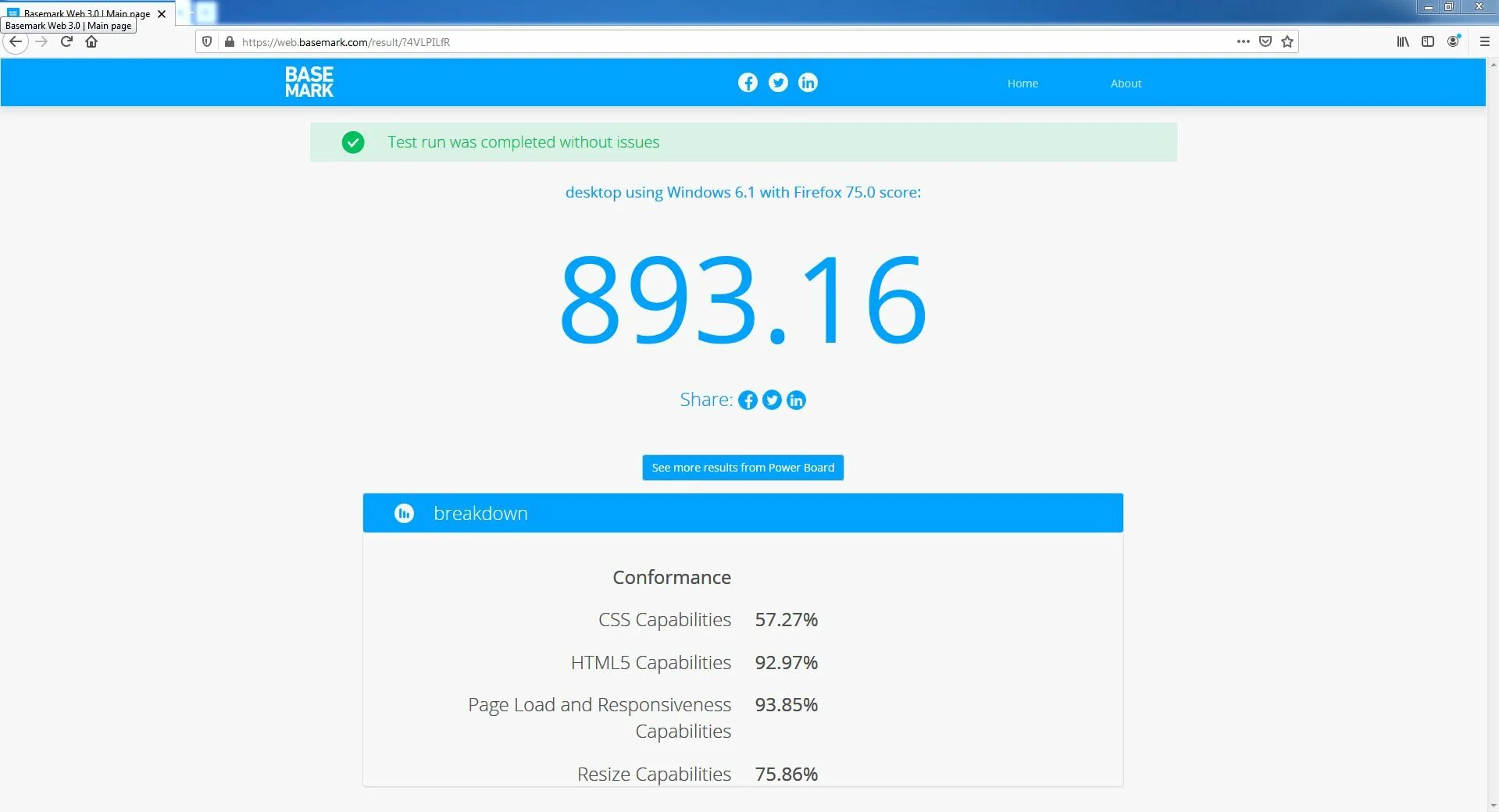Click the page scrollbar down arrow
1499x812 pixels.
1493,806
